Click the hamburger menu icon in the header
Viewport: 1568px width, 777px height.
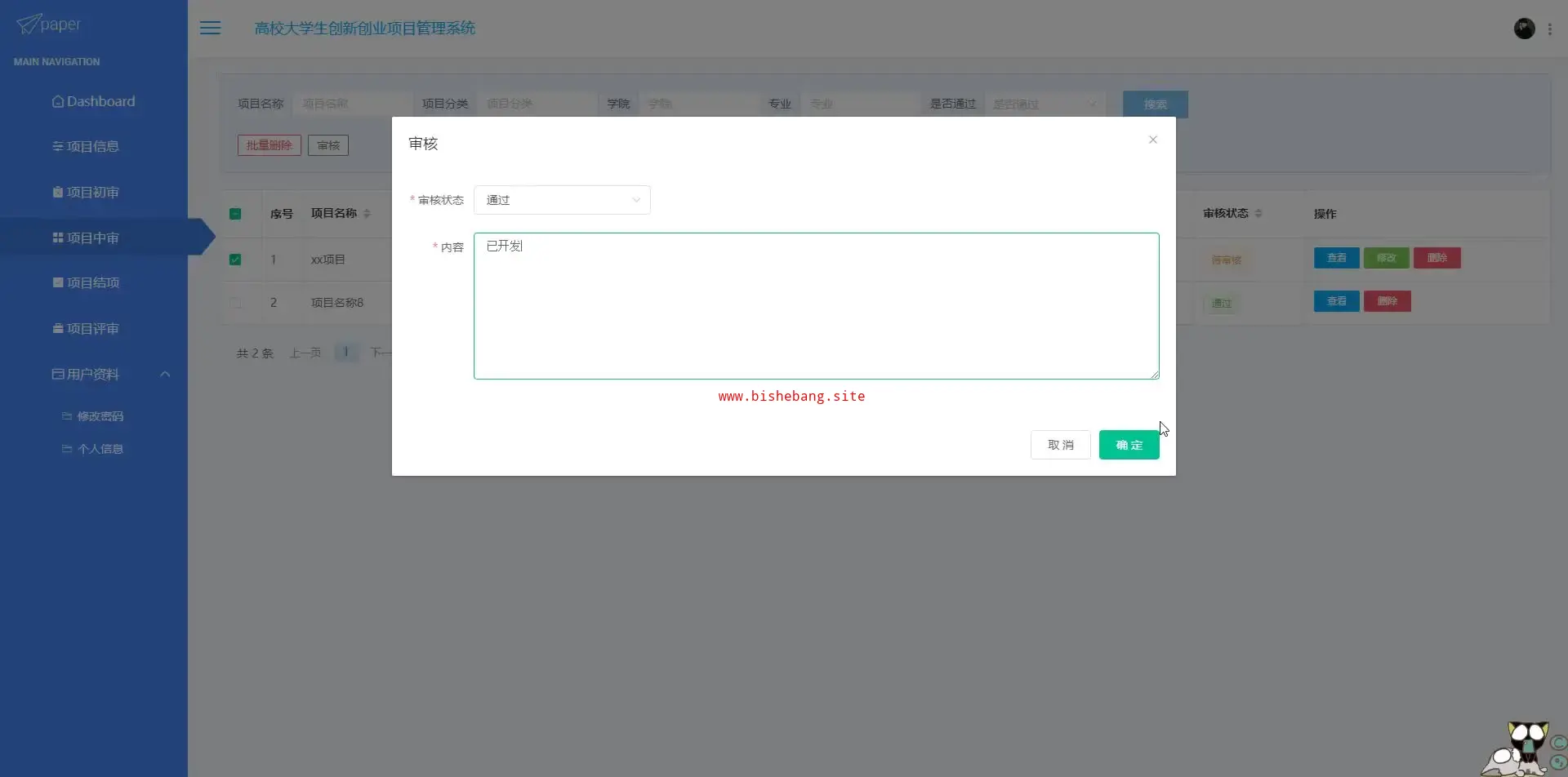[x=211, y=28]
